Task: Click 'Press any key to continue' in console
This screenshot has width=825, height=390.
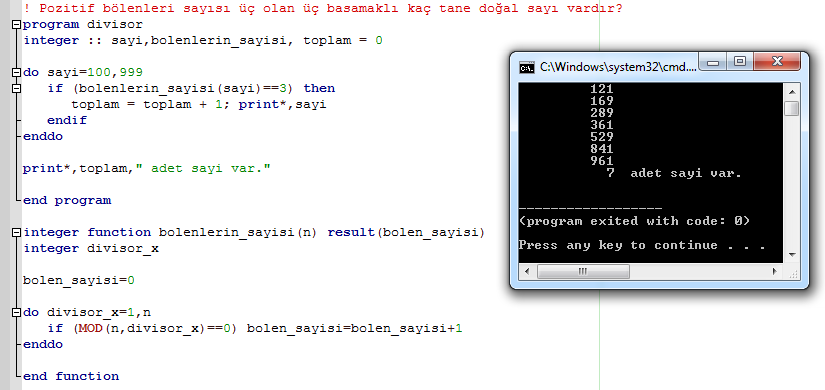Action: coord(618,245)
